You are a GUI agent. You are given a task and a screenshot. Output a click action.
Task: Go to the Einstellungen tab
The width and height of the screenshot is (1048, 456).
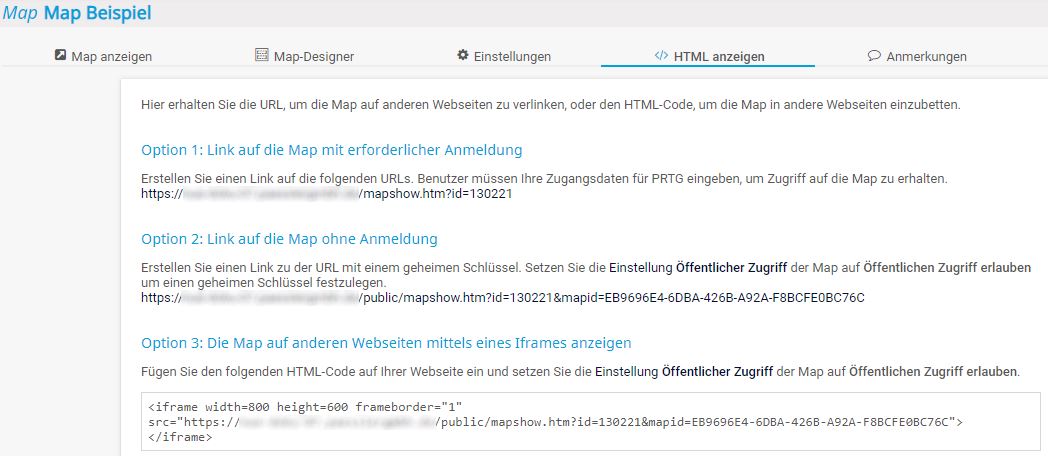(x=513, y=57)
